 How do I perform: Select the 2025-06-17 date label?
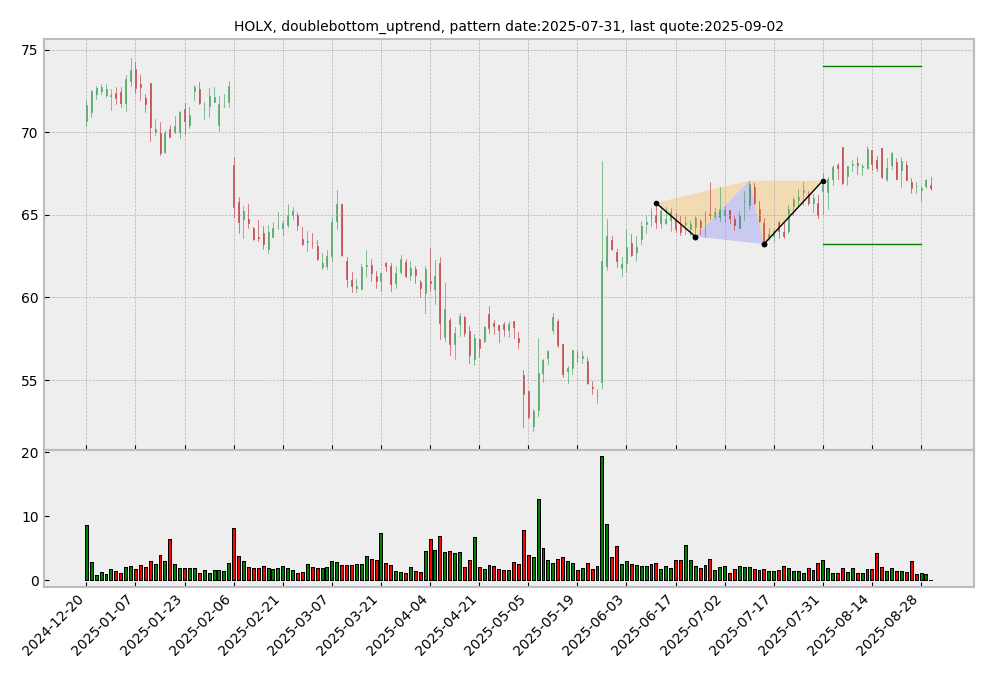tap(644, 625)
